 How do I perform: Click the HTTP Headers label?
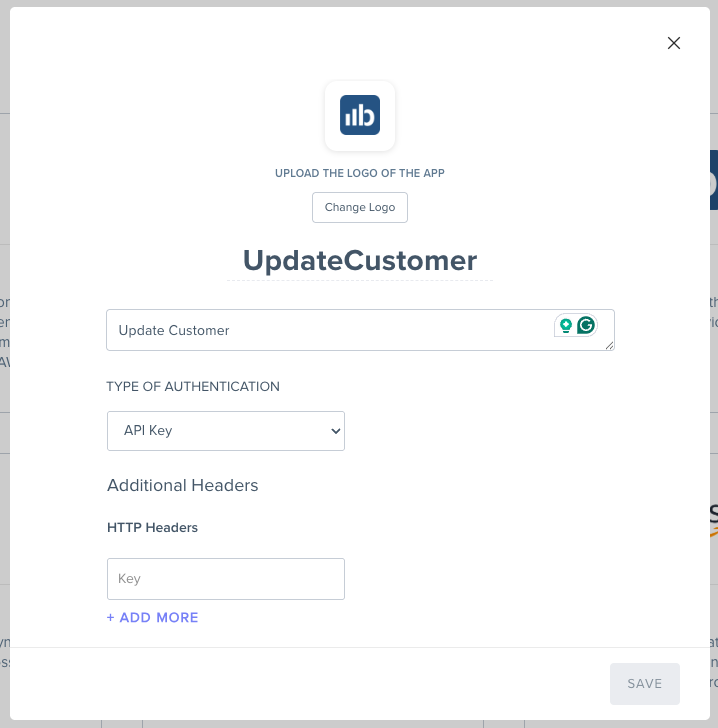pyautogui.click(x=152, y=528)
